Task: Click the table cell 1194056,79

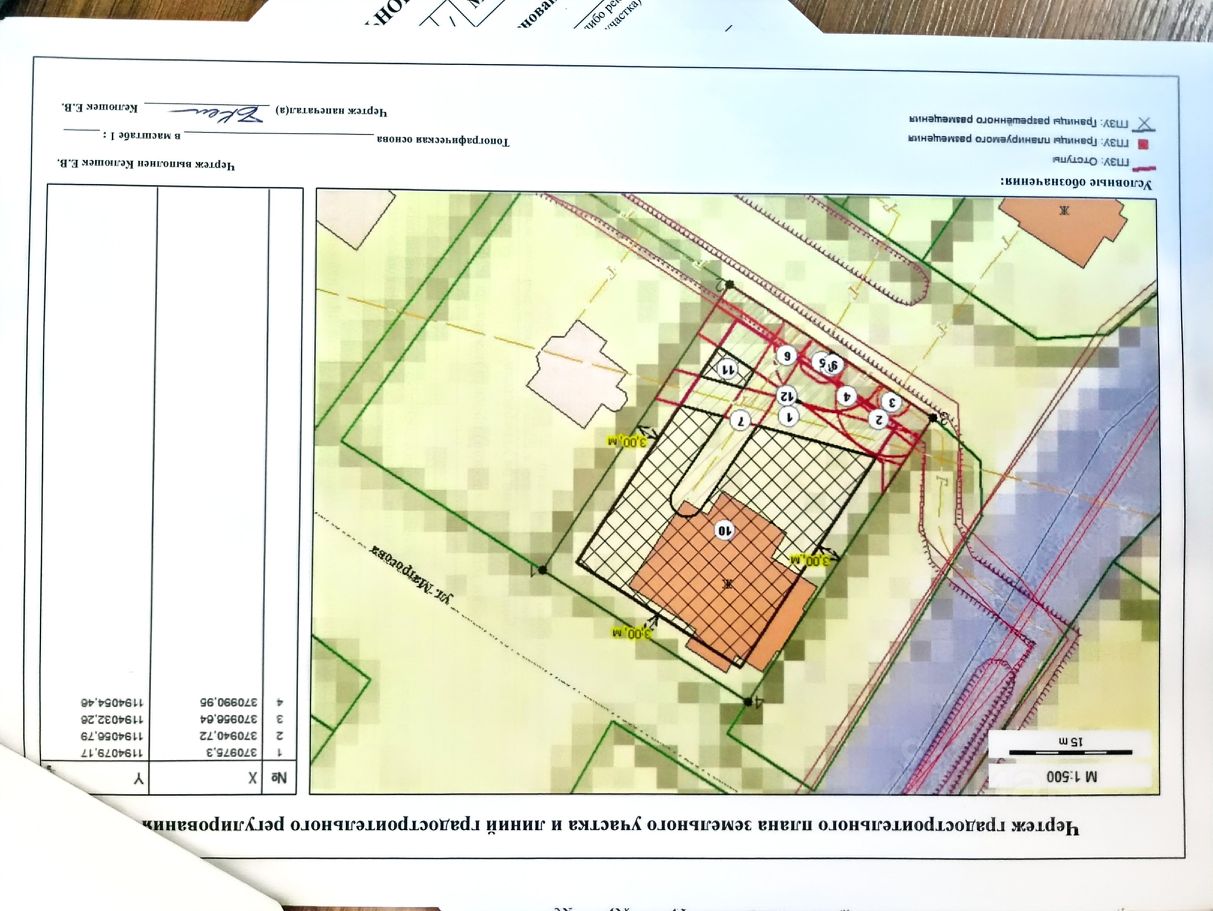Action: 115,735
